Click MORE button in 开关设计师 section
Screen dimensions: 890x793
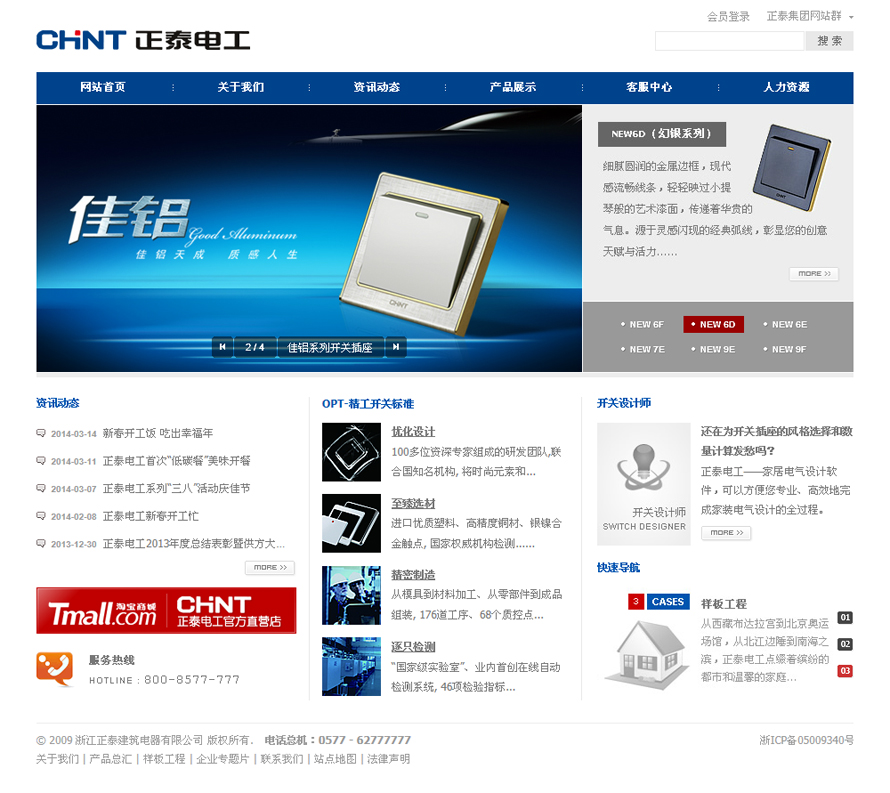coord(726,533)
